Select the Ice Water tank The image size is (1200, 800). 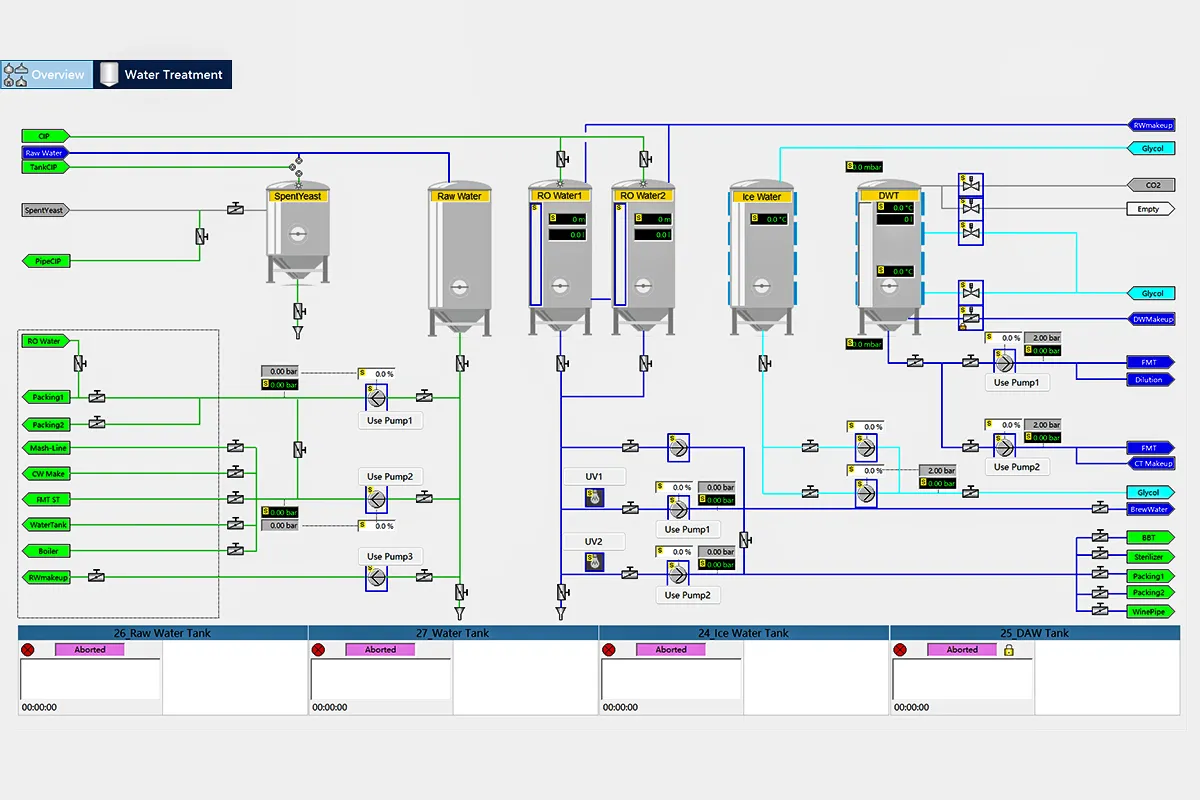pyautogui.click(x=762, y=258)
